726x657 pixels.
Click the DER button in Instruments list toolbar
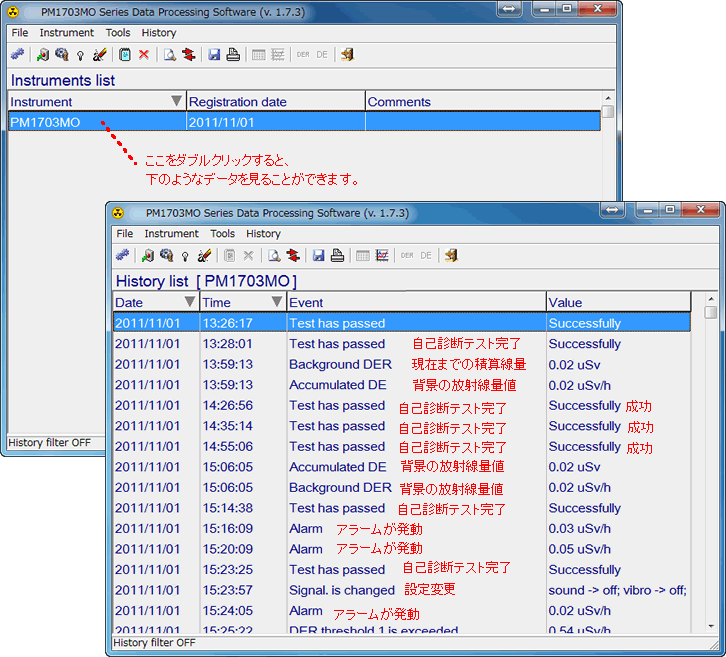(x=303, y=55)
